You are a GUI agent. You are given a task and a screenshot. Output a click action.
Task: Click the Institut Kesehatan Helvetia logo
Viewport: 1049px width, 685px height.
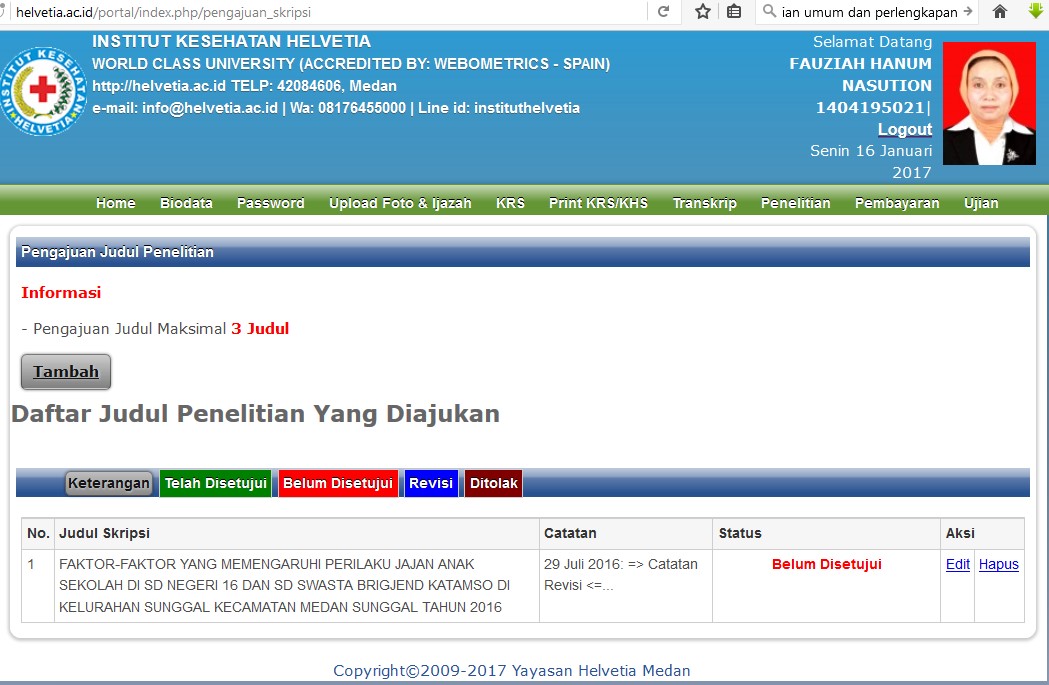[x=42, y=88]
